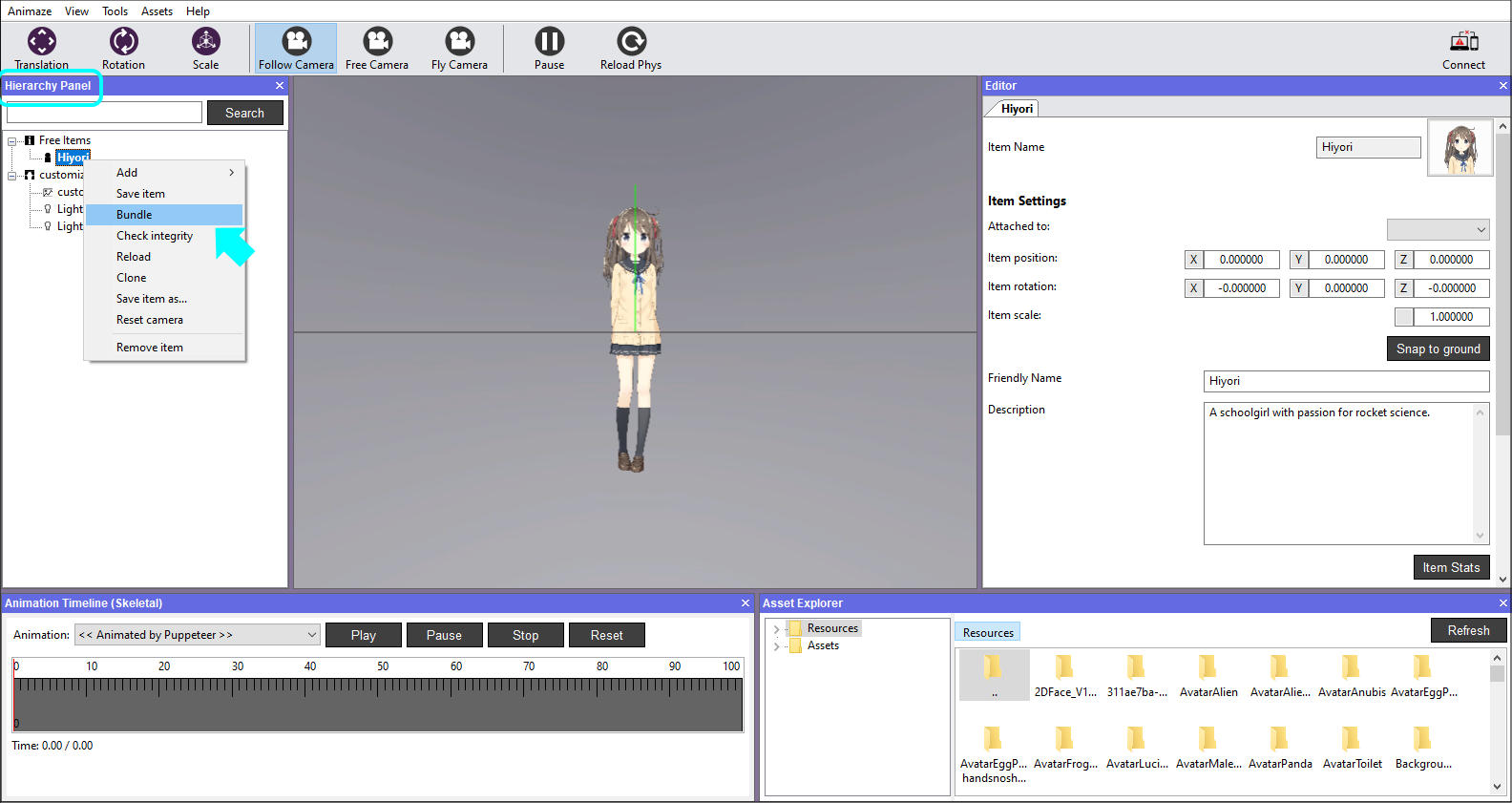1512x803 pixels.
Task: Expand the Assets folder in Asset Explorer
Action: coord(776,646)
